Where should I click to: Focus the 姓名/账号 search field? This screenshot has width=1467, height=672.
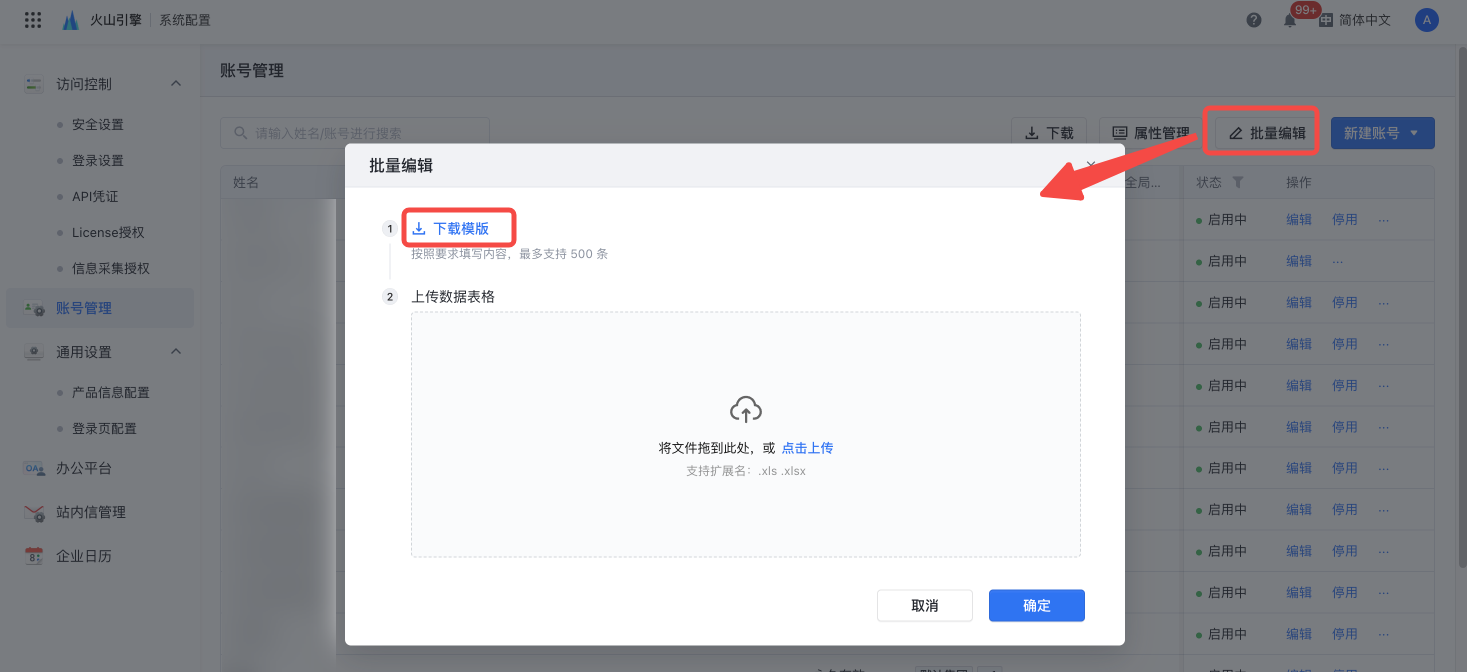click(x=355, y=133)
